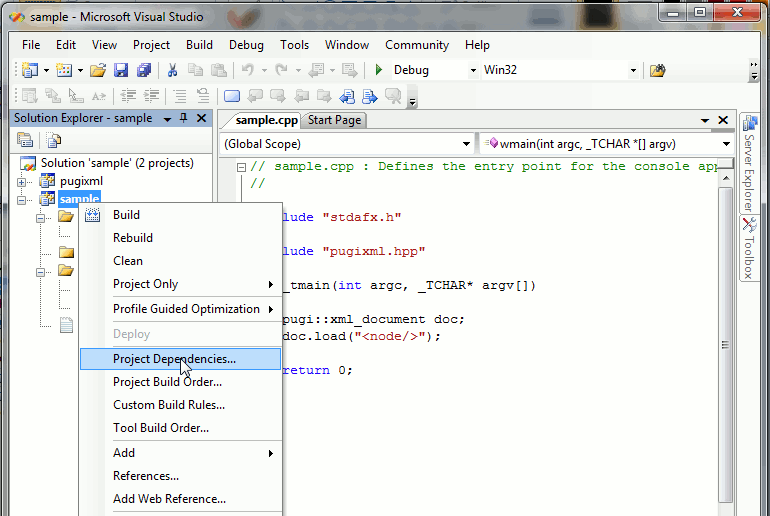Collapse the code outline at first comment
Image resolution: width=770 pixels, height=516 pixels.
241,167
